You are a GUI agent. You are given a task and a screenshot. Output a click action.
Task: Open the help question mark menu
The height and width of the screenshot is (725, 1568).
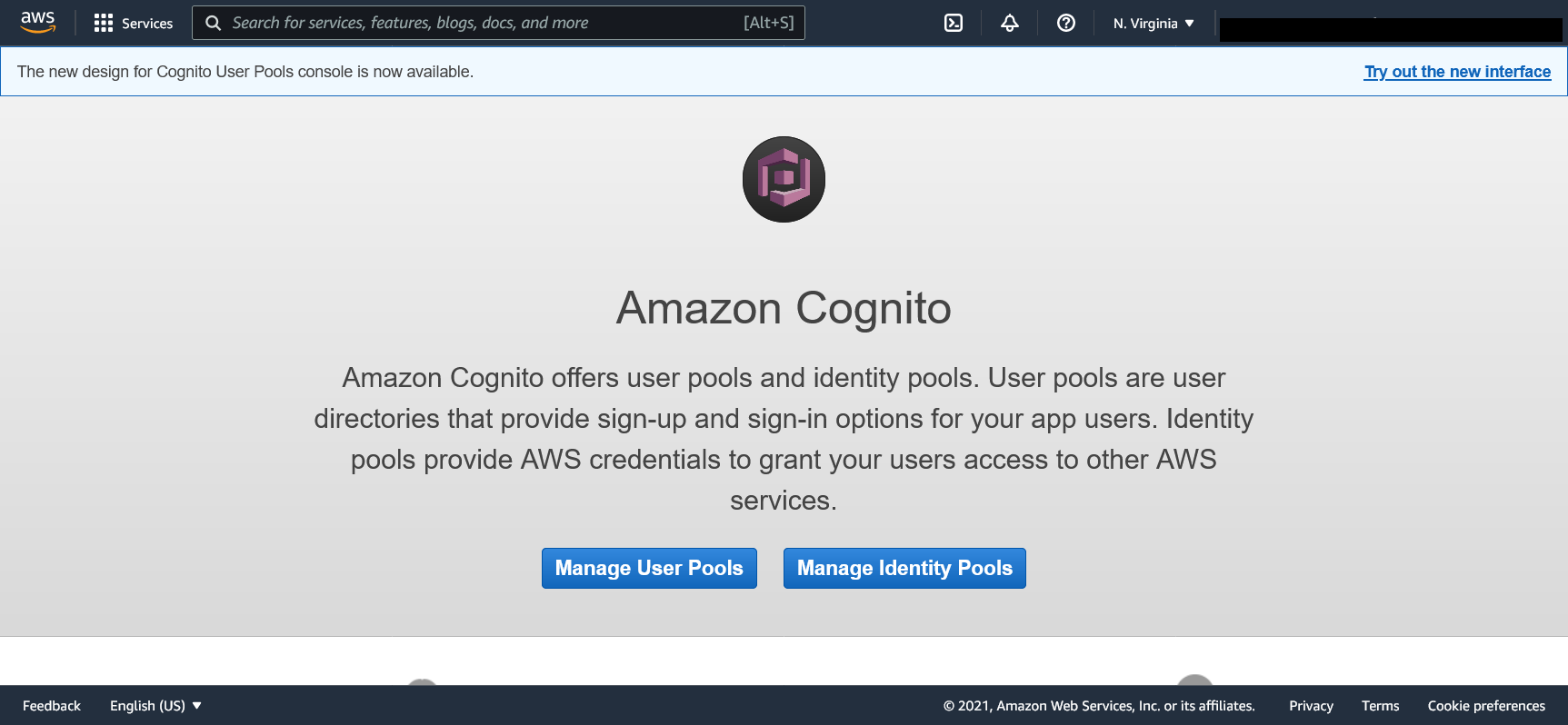(1066, 23)
